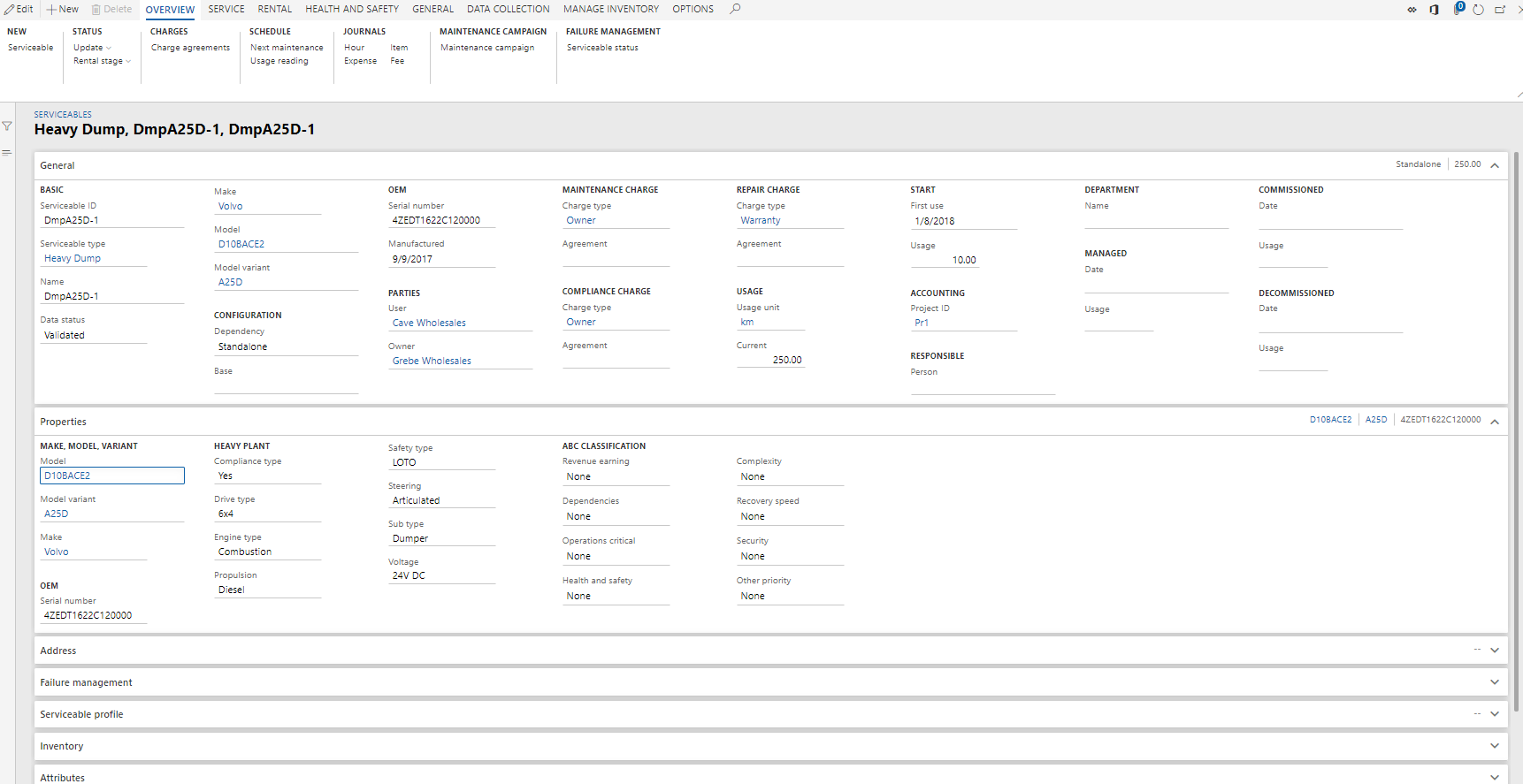Collapse the General section

(1495, 165)
